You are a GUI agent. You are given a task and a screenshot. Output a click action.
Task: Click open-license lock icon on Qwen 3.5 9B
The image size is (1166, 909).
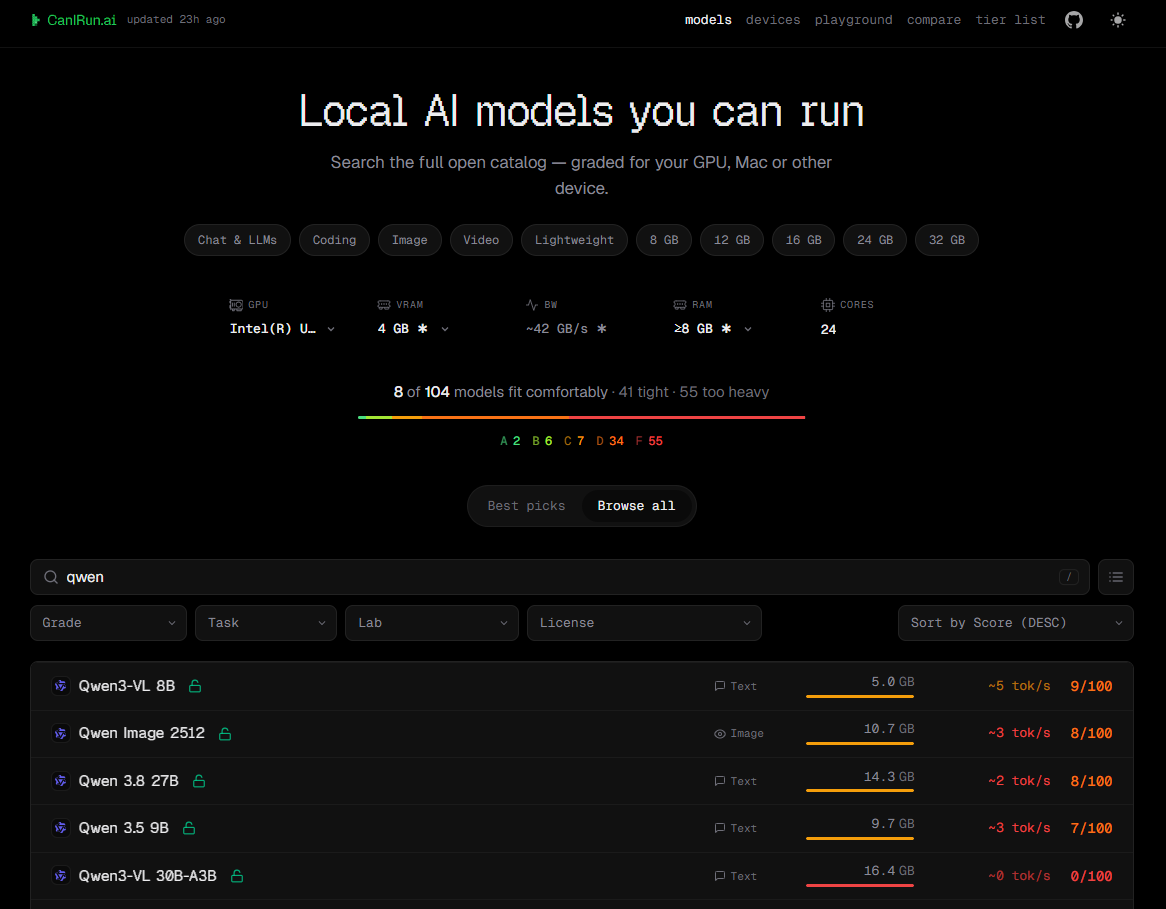point(189,828)
